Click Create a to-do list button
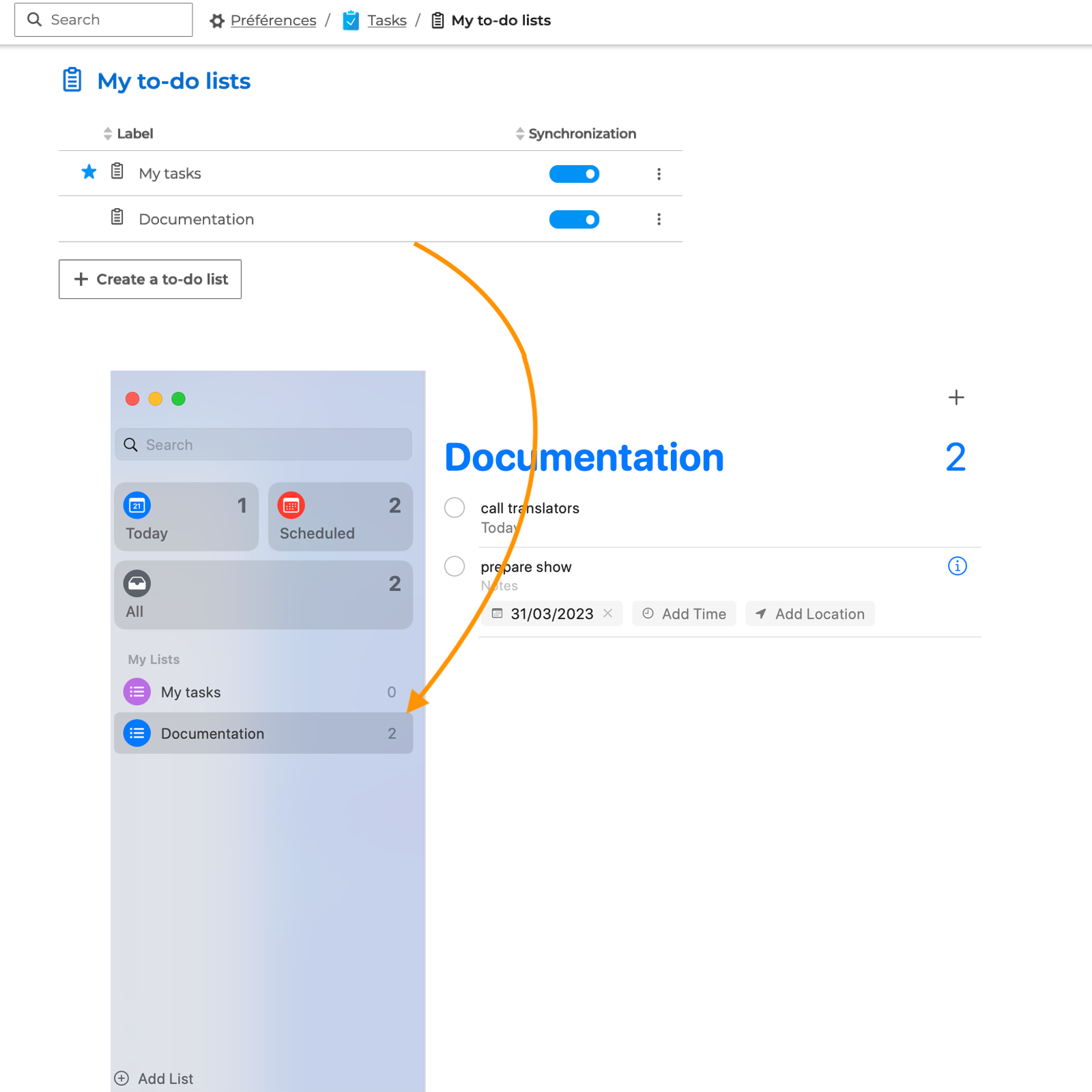1092x1092 pixels. (150, 279)
